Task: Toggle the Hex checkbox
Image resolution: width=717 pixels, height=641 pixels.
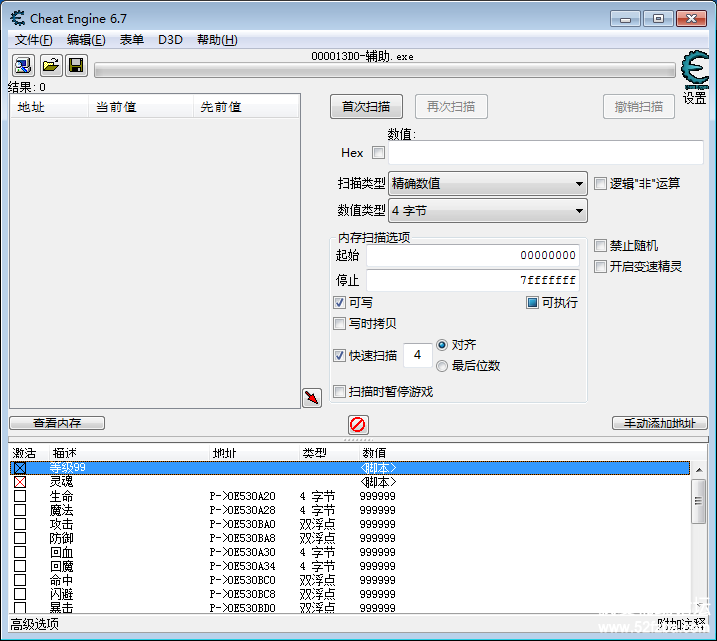Action: [x=378, y=153]
